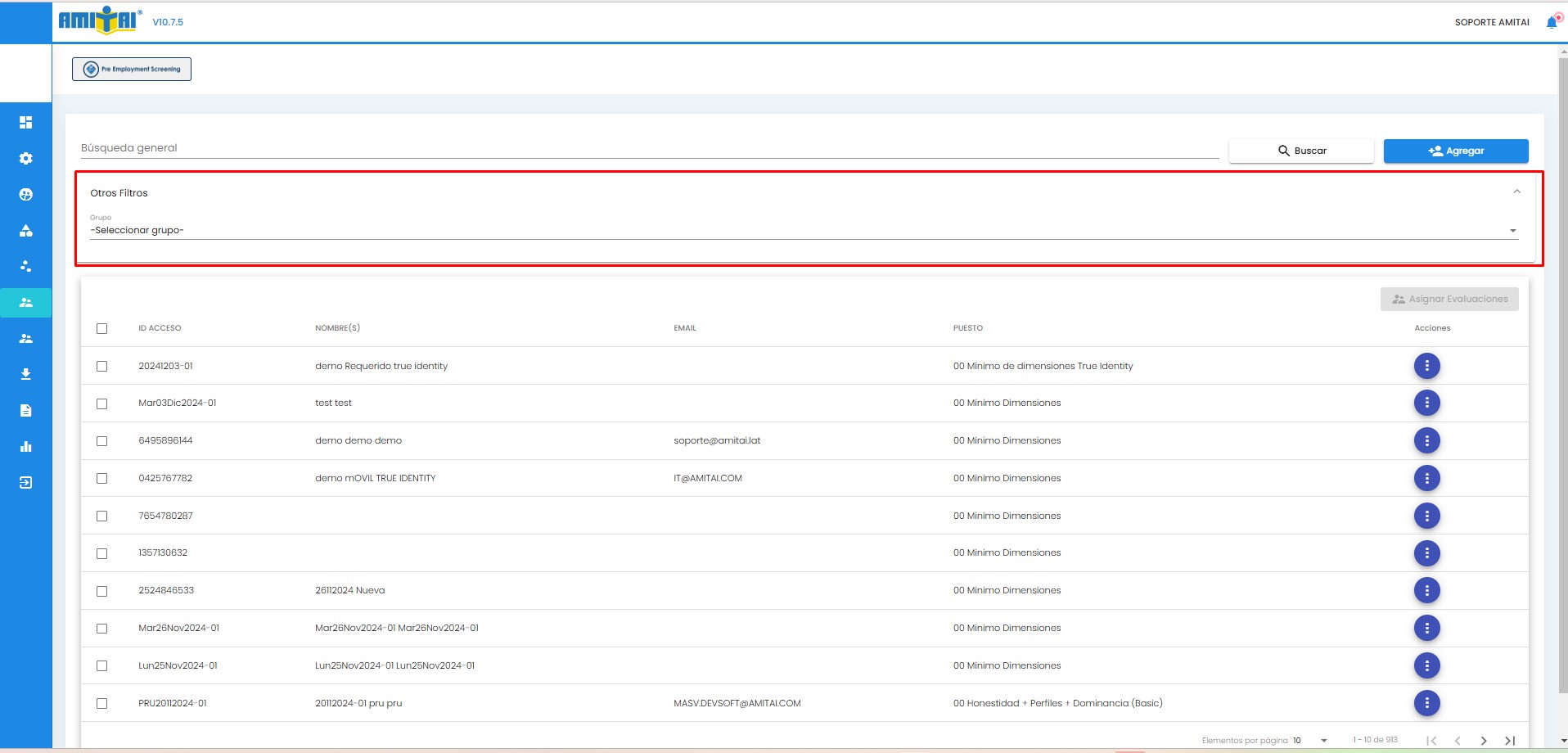Click the logout exit icon in sidebar

point(26,482)
